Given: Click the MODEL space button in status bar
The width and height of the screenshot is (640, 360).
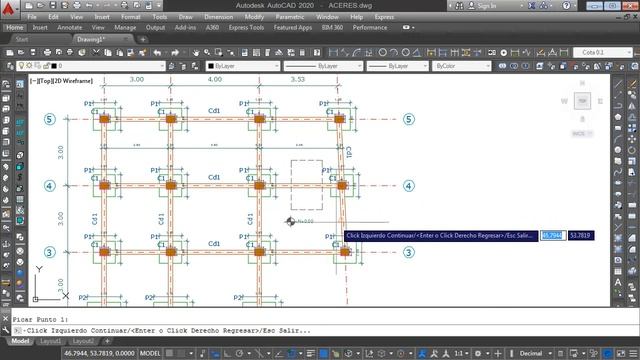Looking at the screenshot, I should tap(150, 353).
